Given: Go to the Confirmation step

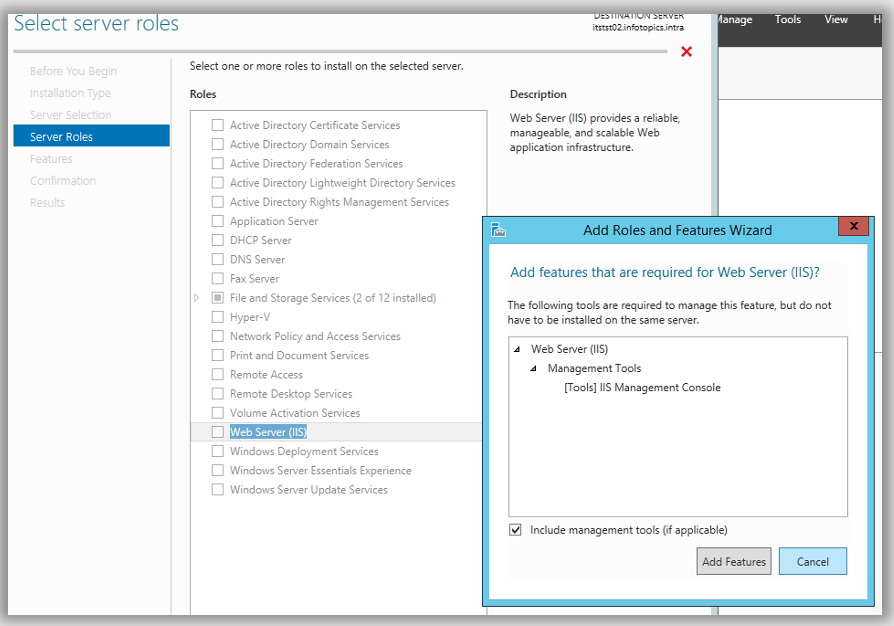Looking at the screenshot, I should tap(63, 181).
